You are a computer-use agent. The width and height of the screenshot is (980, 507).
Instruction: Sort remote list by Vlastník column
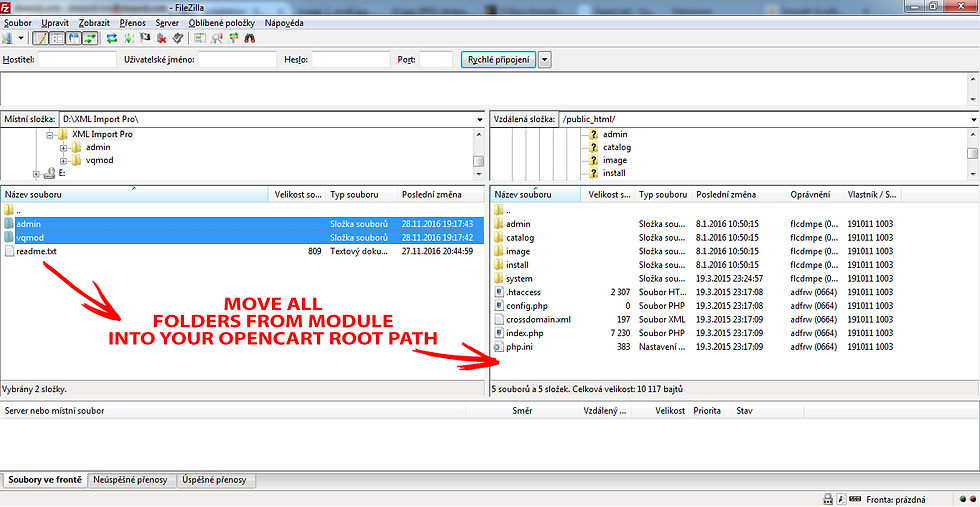(872, 194)
